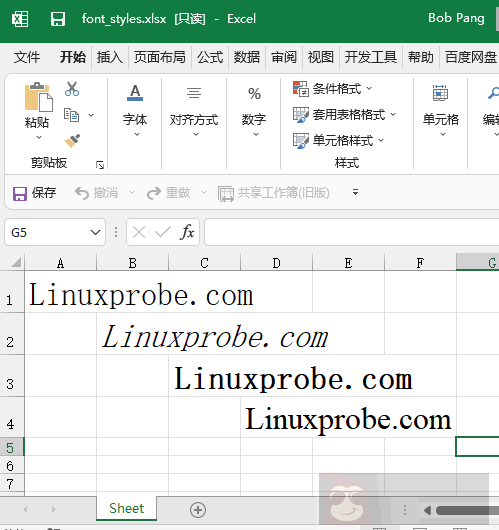Click the 重做 redo arrow
The height and width of the screenshot is (530, 499).
click(x=154, y=193)
